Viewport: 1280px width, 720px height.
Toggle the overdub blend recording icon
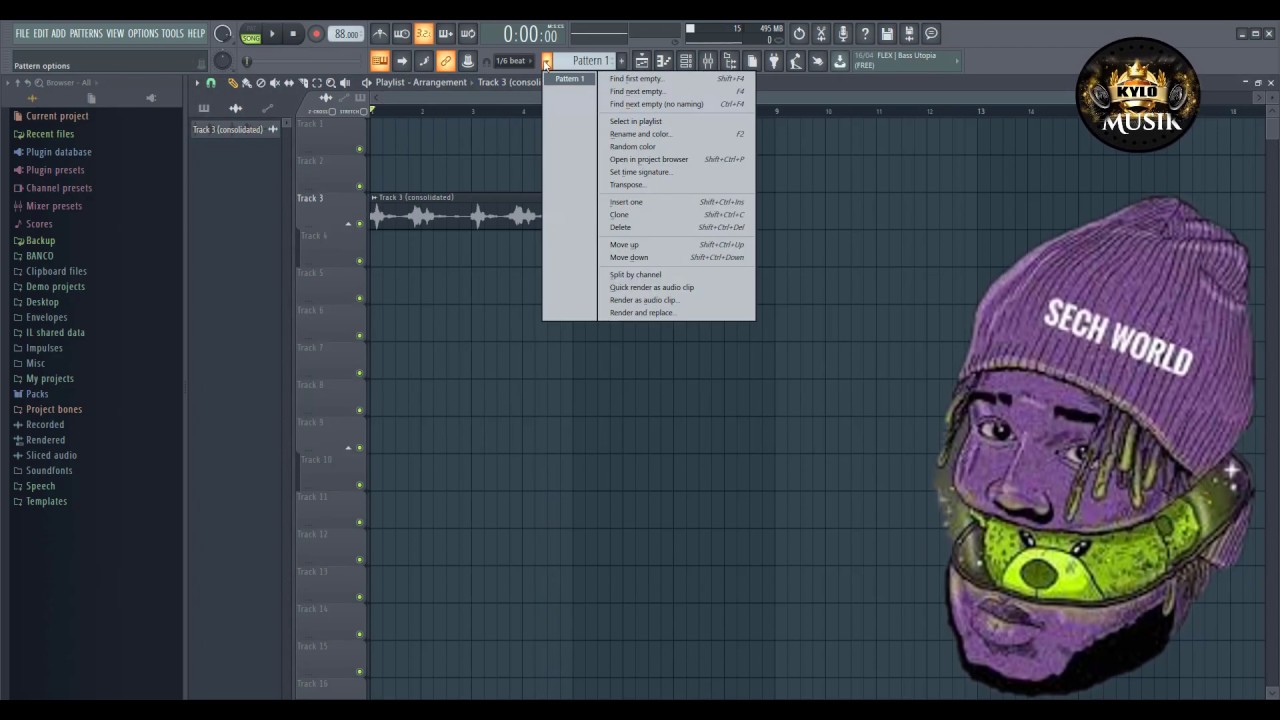(x=446, y=34)
